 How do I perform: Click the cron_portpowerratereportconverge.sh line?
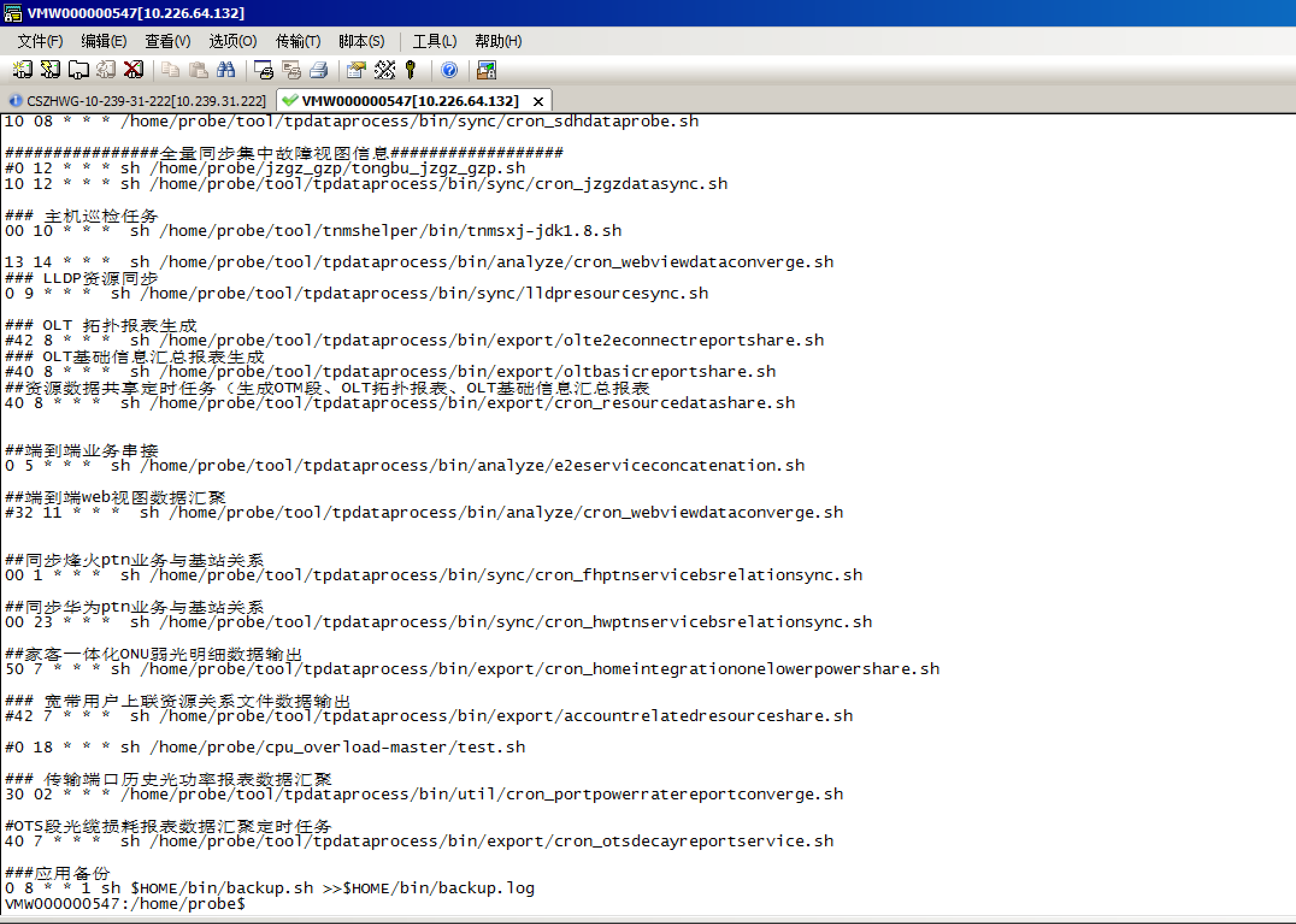coord(424,794)
